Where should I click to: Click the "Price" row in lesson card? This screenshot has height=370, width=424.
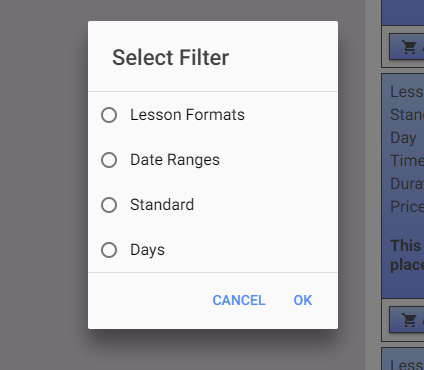407,207
